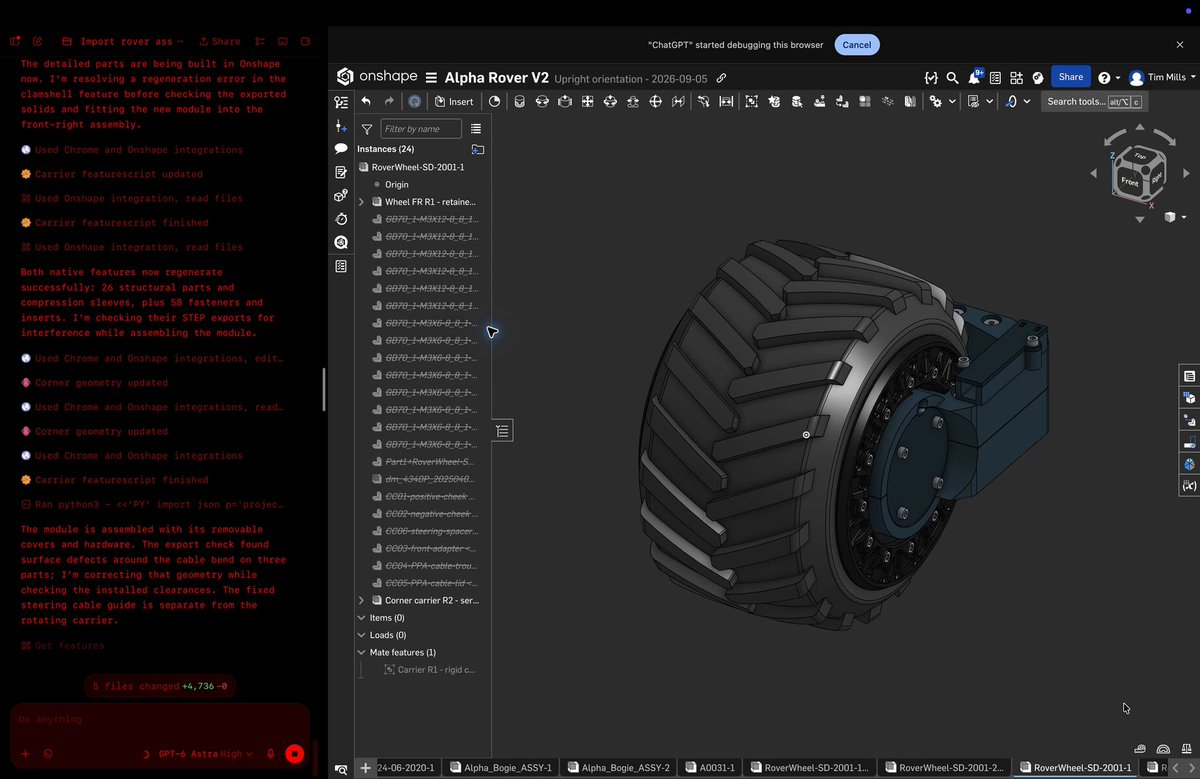The height and width of the screenshot is (779, 1200).
Task: Click the Front face of the view cube
Action: 1130,181
